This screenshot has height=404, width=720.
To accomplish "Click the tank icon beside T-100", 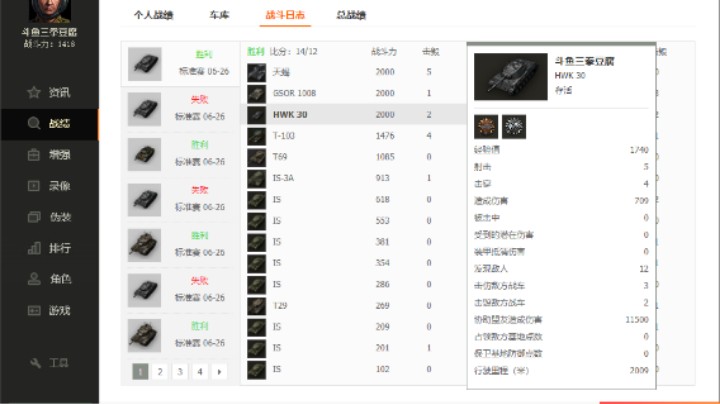I will click(256, 136).
